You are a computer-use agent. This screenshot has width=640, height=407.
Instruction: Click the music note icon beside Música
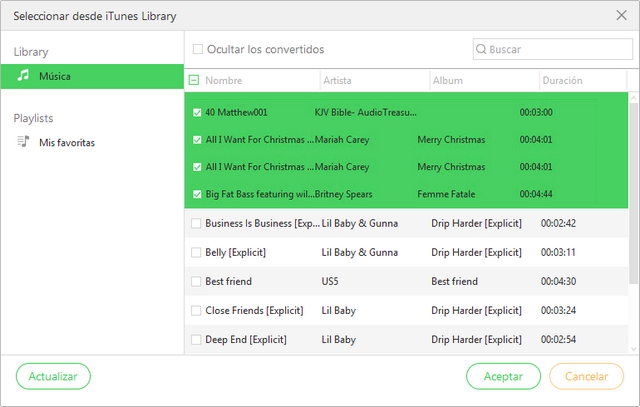pos(23,76)
